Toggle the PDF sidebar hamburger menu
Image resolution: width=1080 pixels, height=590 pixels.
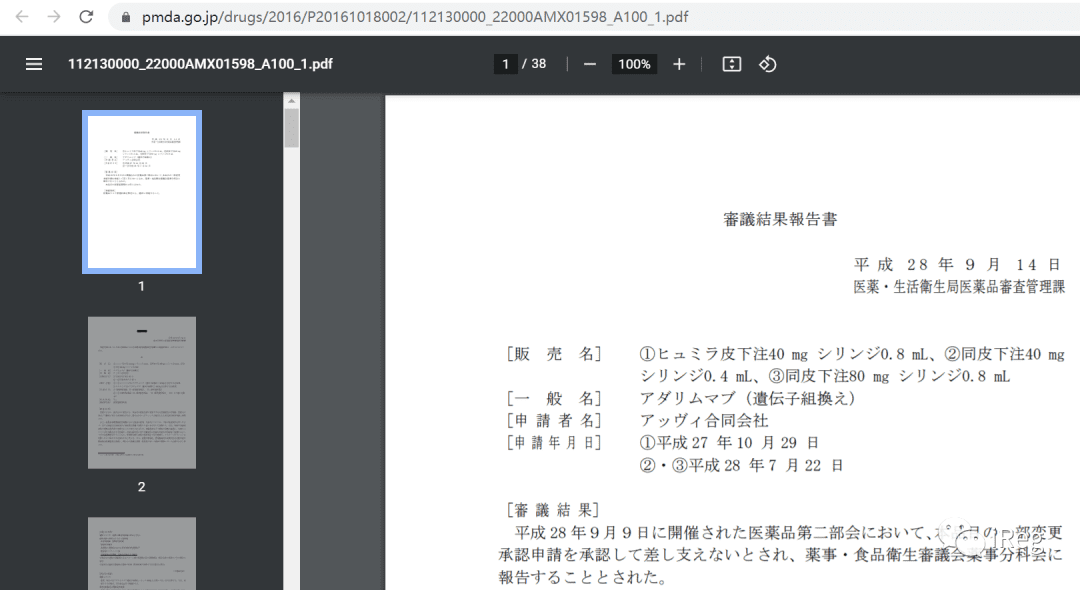tap(34, 64)
